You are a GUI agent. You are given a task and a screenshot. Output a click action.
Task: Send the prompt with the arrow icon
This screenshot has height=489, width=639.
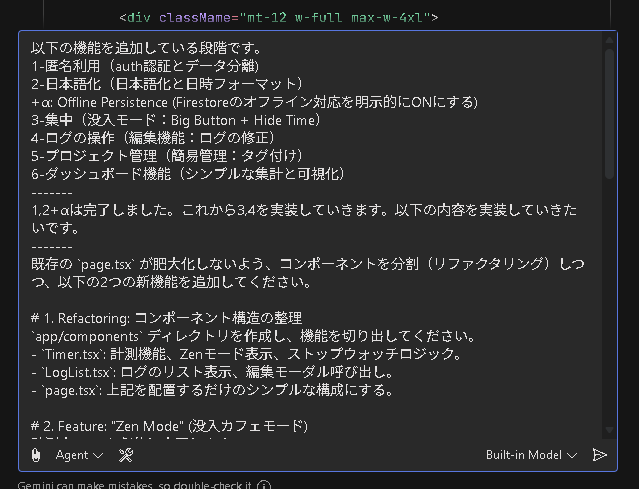[x=599, y=455]
